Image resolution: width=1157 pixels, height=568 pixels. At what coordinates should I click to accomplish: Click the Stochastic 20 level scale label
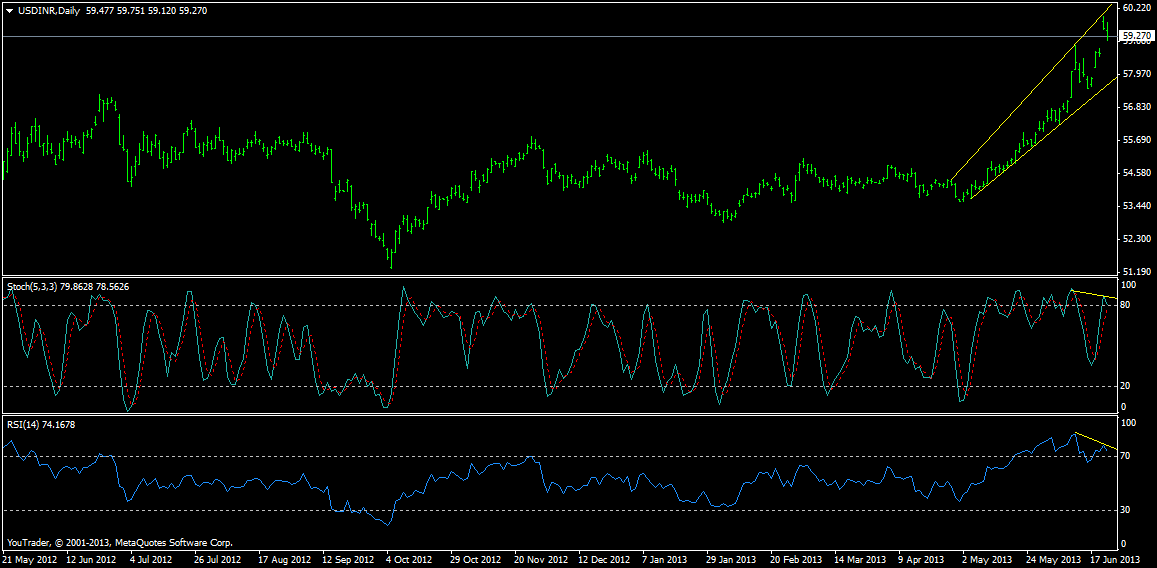[1126, 386]
